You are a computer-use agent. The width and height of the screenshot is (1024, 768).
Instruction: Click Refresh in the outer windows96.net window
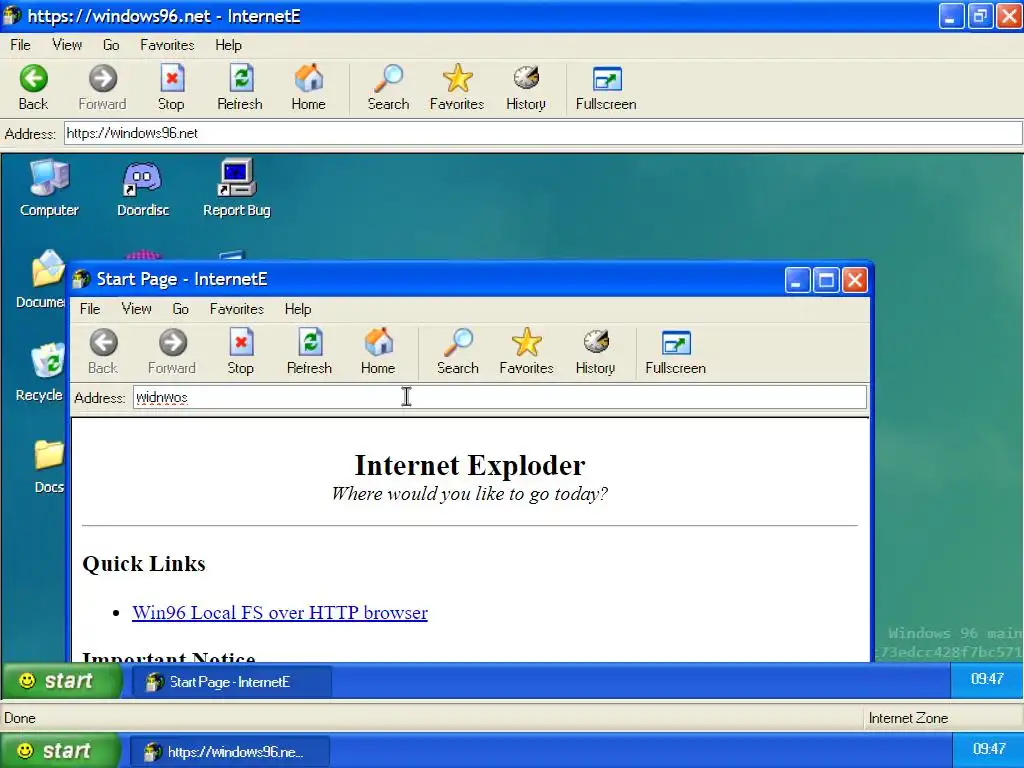240,88
